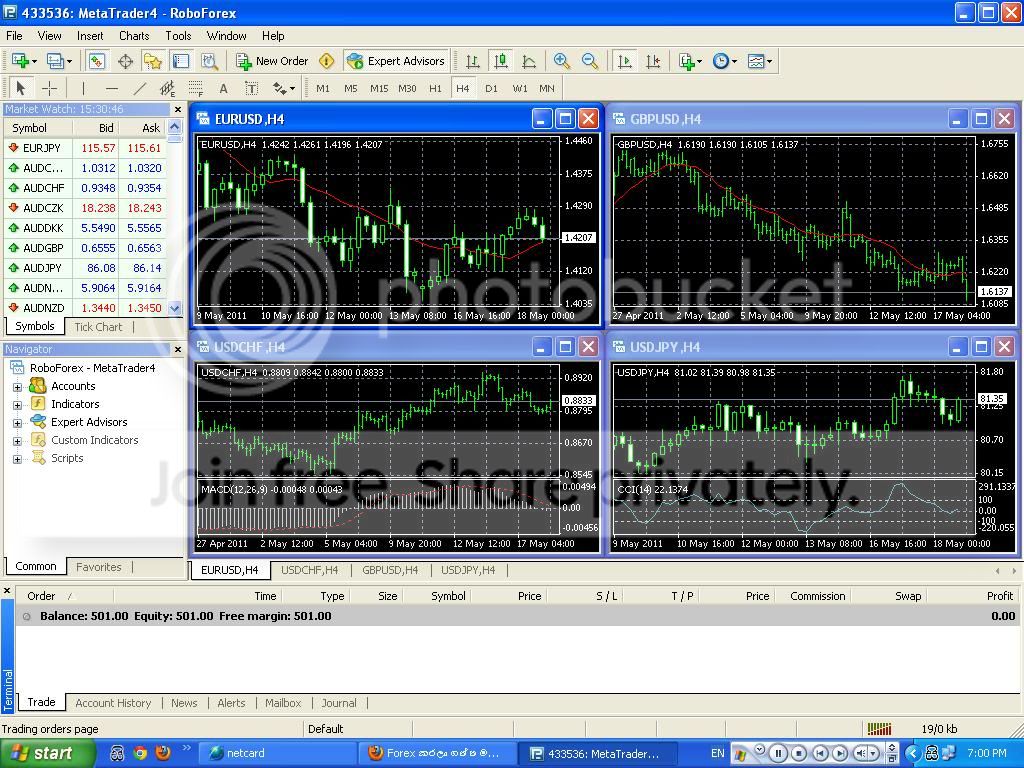
Task: Close the Navigator panel
Action: [x=178, y=349]
